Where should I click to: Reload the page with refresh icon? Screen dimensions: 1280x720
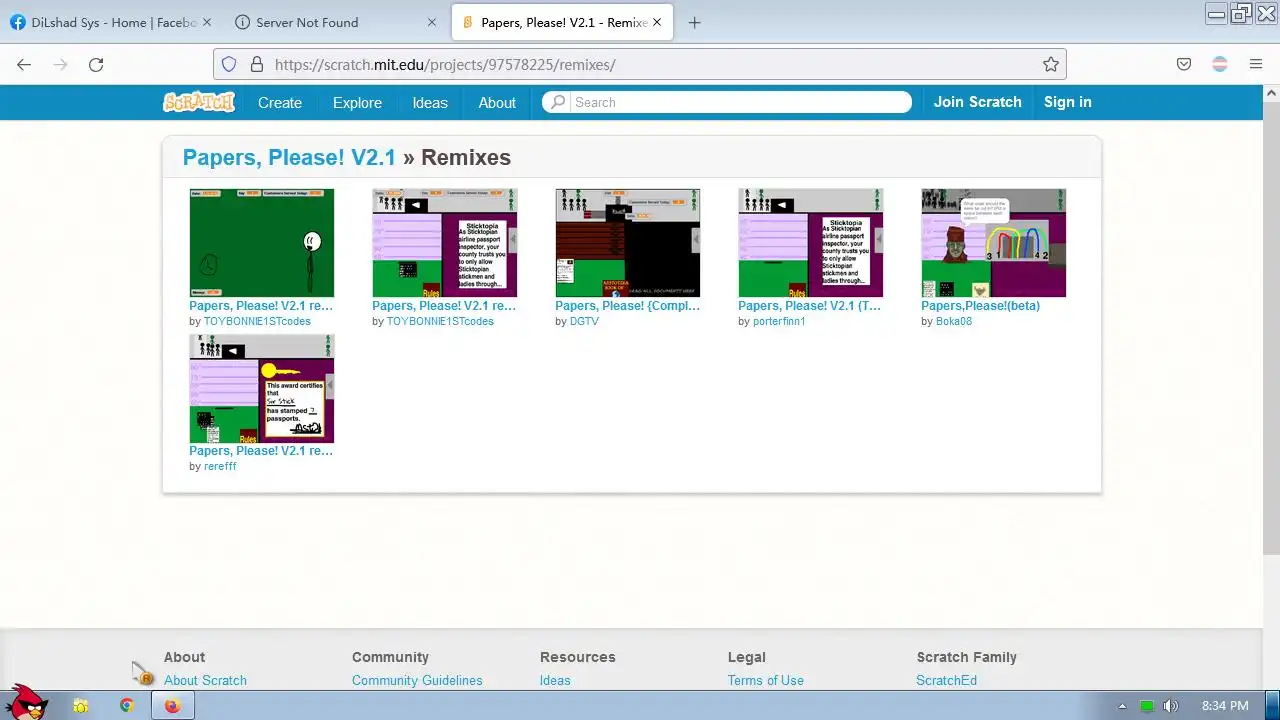96,64
